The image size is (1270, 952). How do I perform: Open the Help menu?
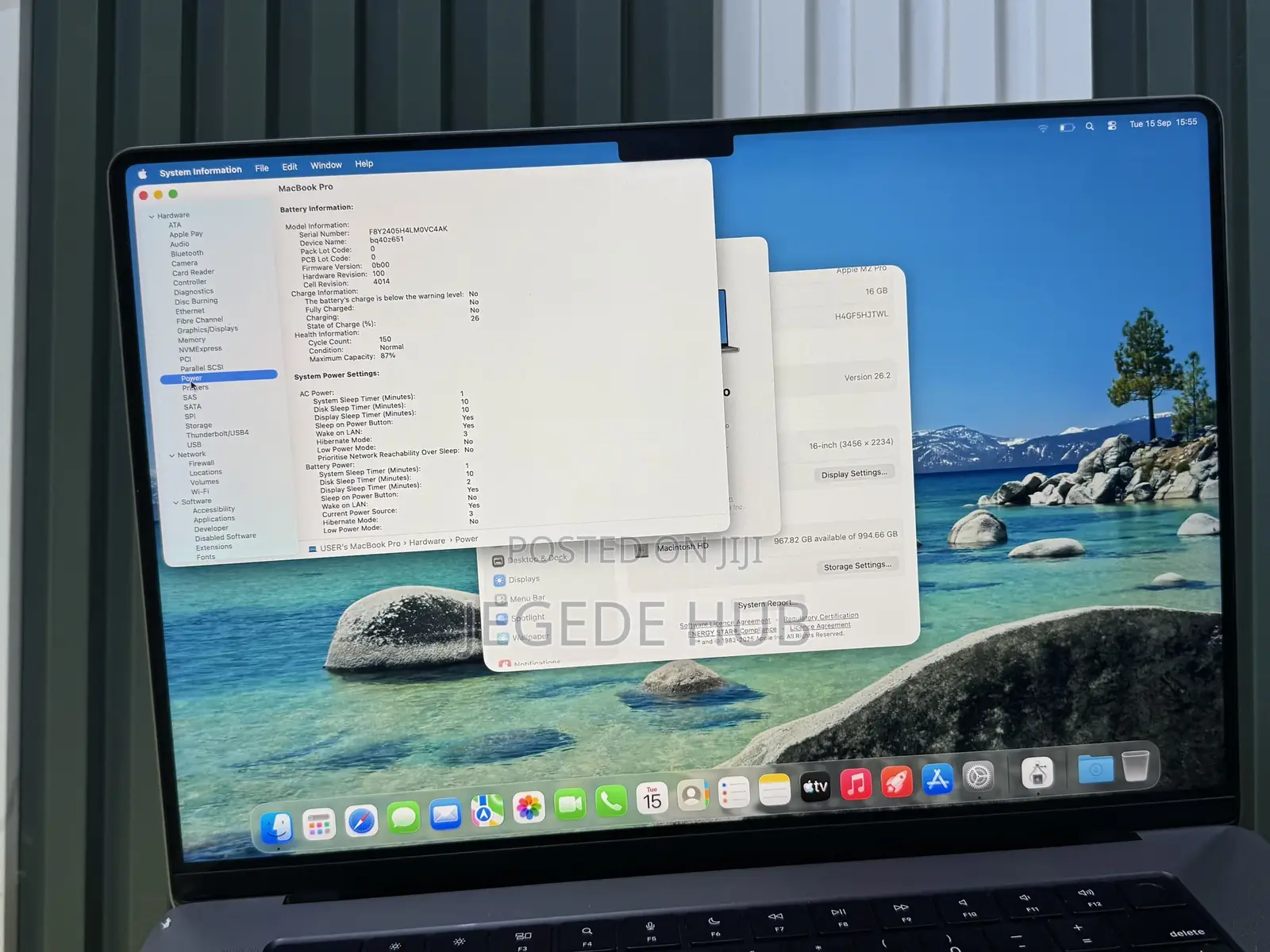[364, 163]
